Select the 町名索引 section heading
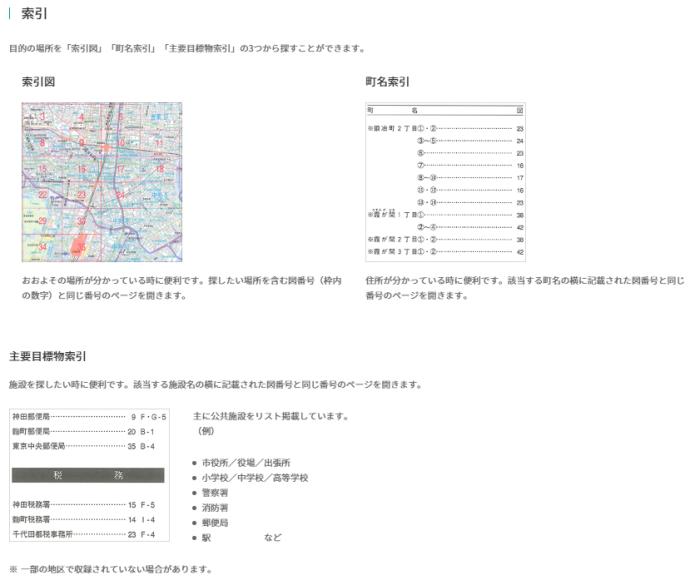This screenshot has height=585, width=700. coord(387,82)
